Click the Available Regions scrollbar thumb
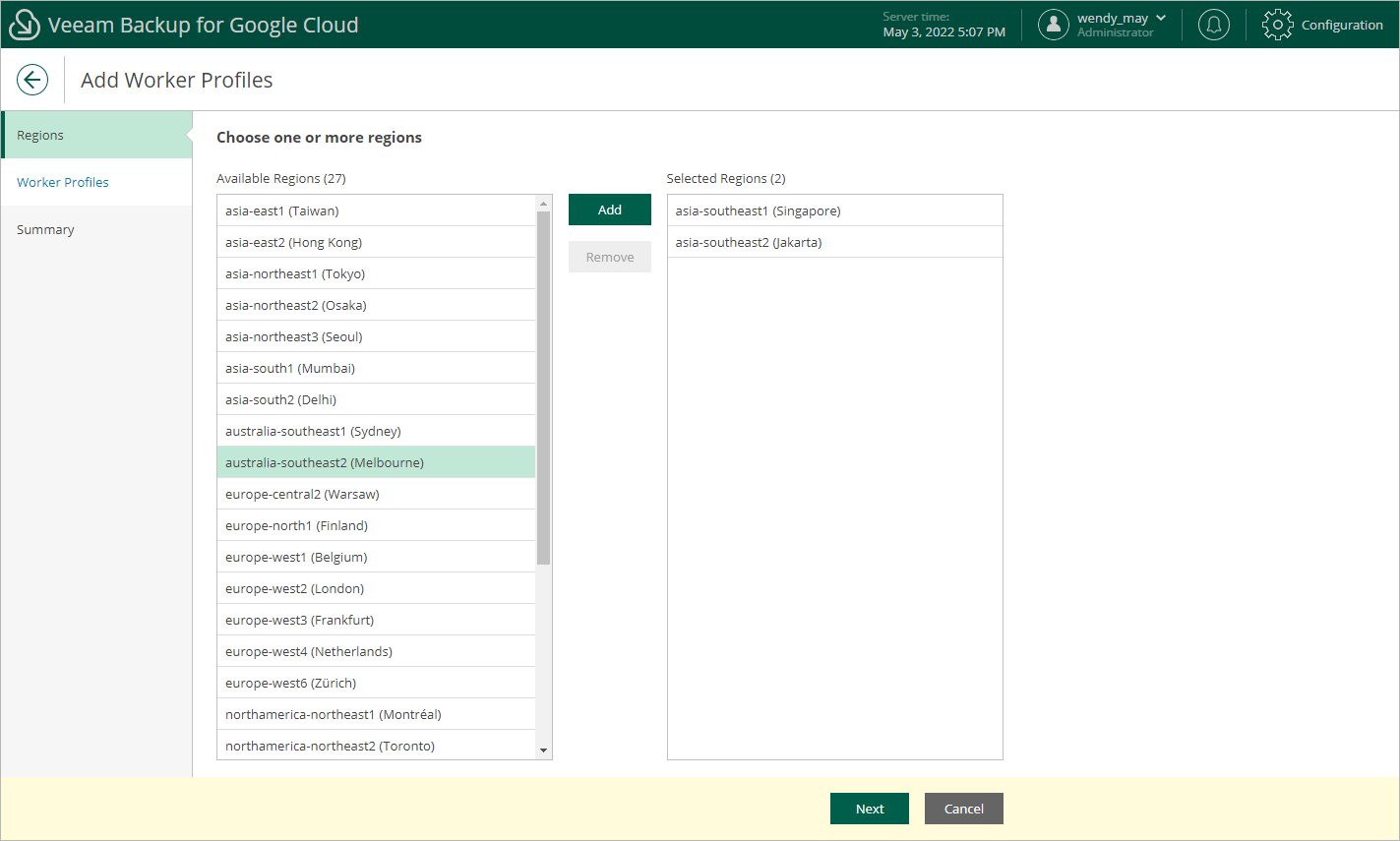Image resolution: width=1400 pixels, height=841 pixels. point(543,388)
